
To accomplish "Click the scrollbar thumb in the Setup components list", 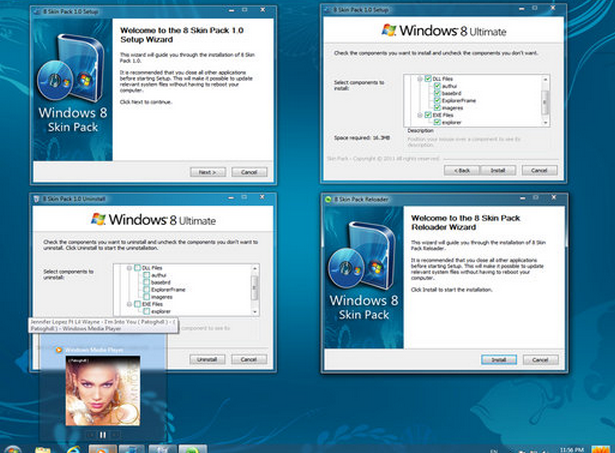I will coord(545,102).
